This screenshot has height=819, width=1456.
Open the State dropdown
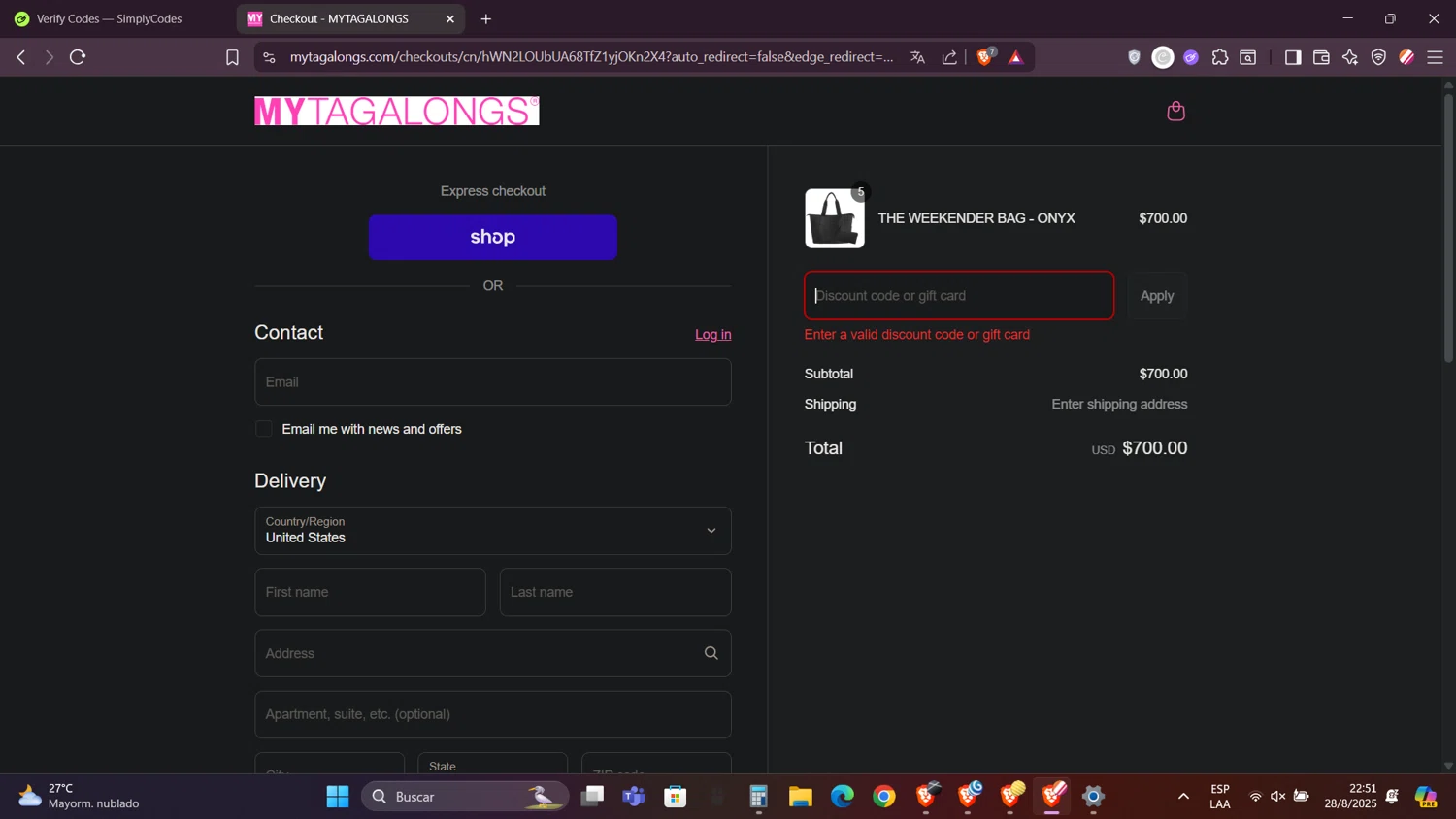[x=493, y=764]
